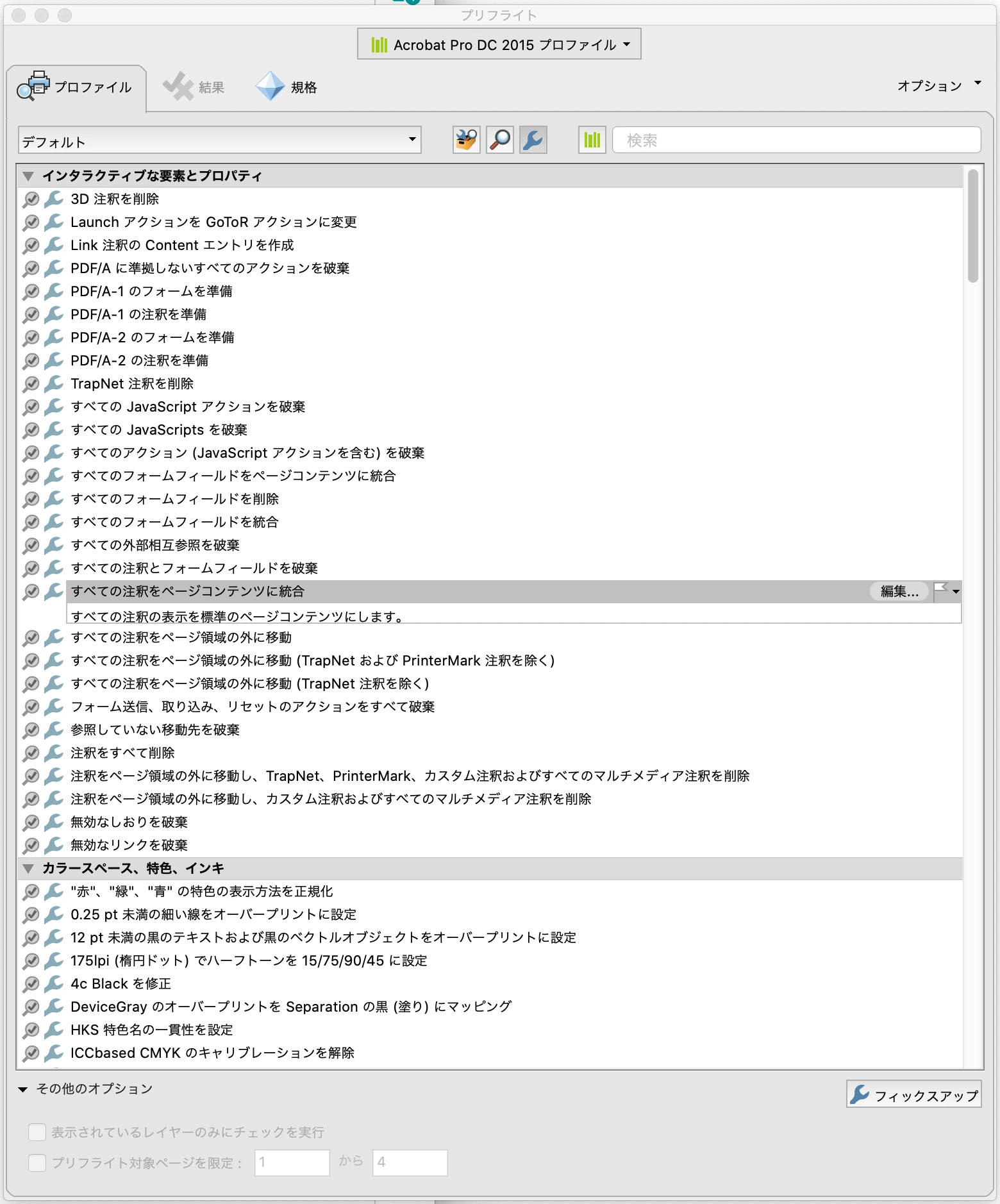
Task: Open the オプション menu
Action: [x=938, y=85]
